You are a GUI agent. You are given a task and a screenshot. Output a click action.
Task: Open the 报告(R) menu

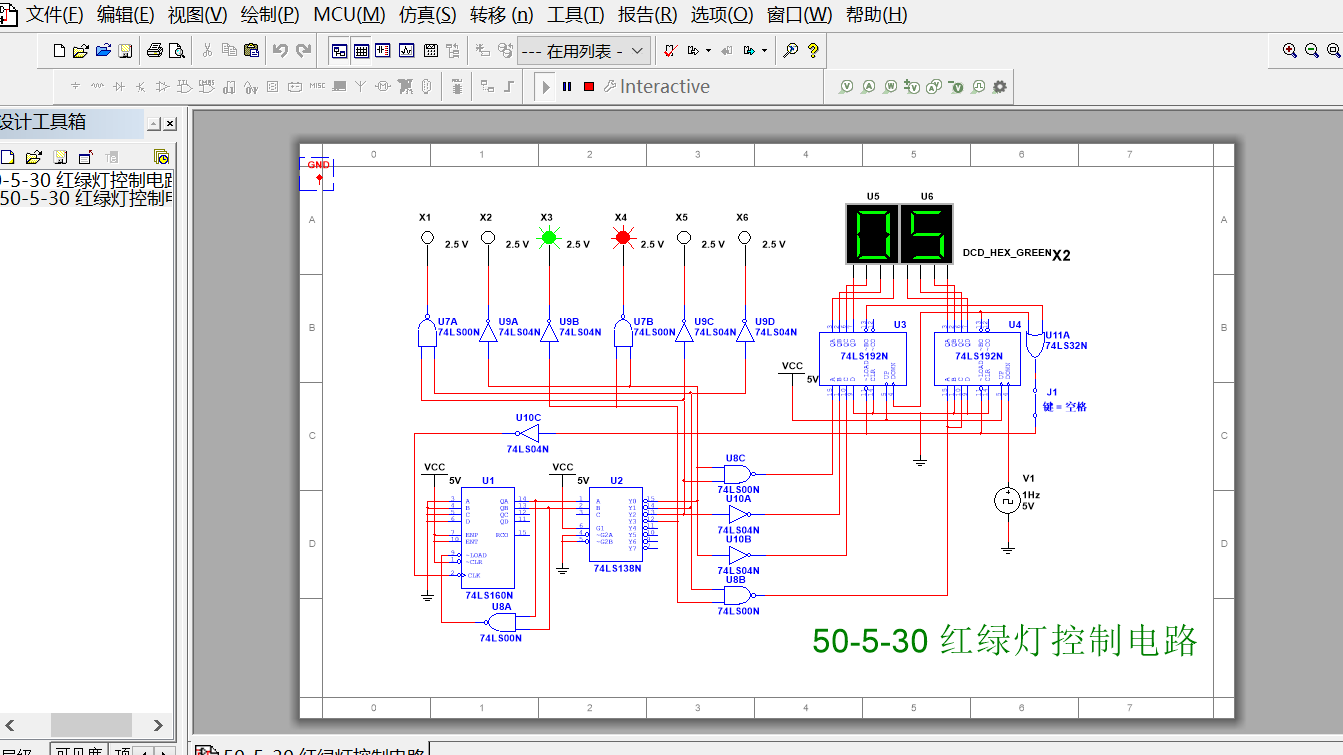click(x=647, y=15)
